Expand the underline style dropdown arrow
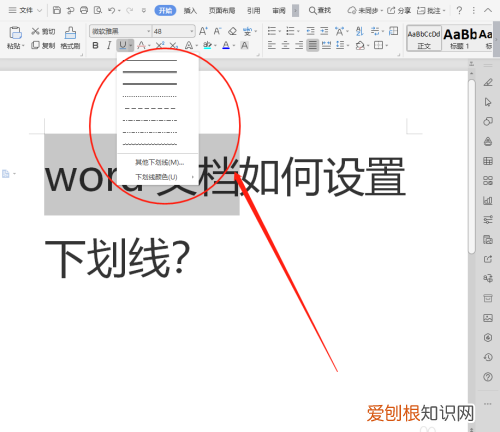This screenshot has width=500, height=432. pyautogui.click(x=131, y=45)
